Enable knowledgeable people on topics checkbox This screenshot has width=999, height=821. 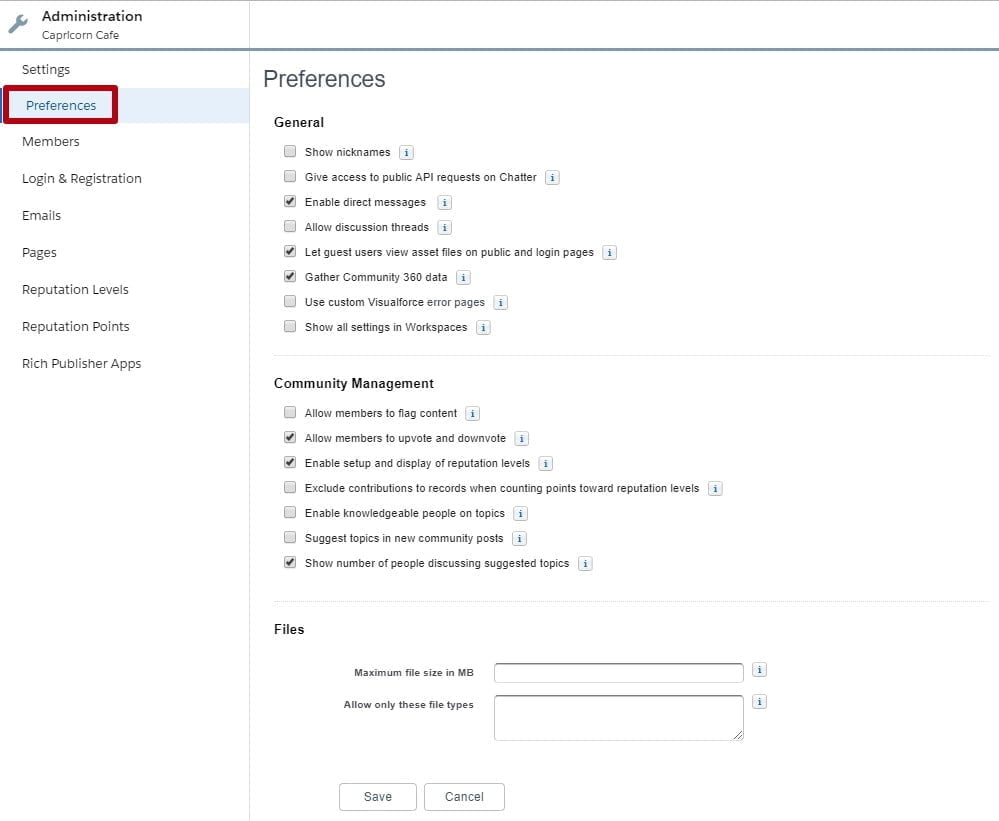tap(290, 512)
